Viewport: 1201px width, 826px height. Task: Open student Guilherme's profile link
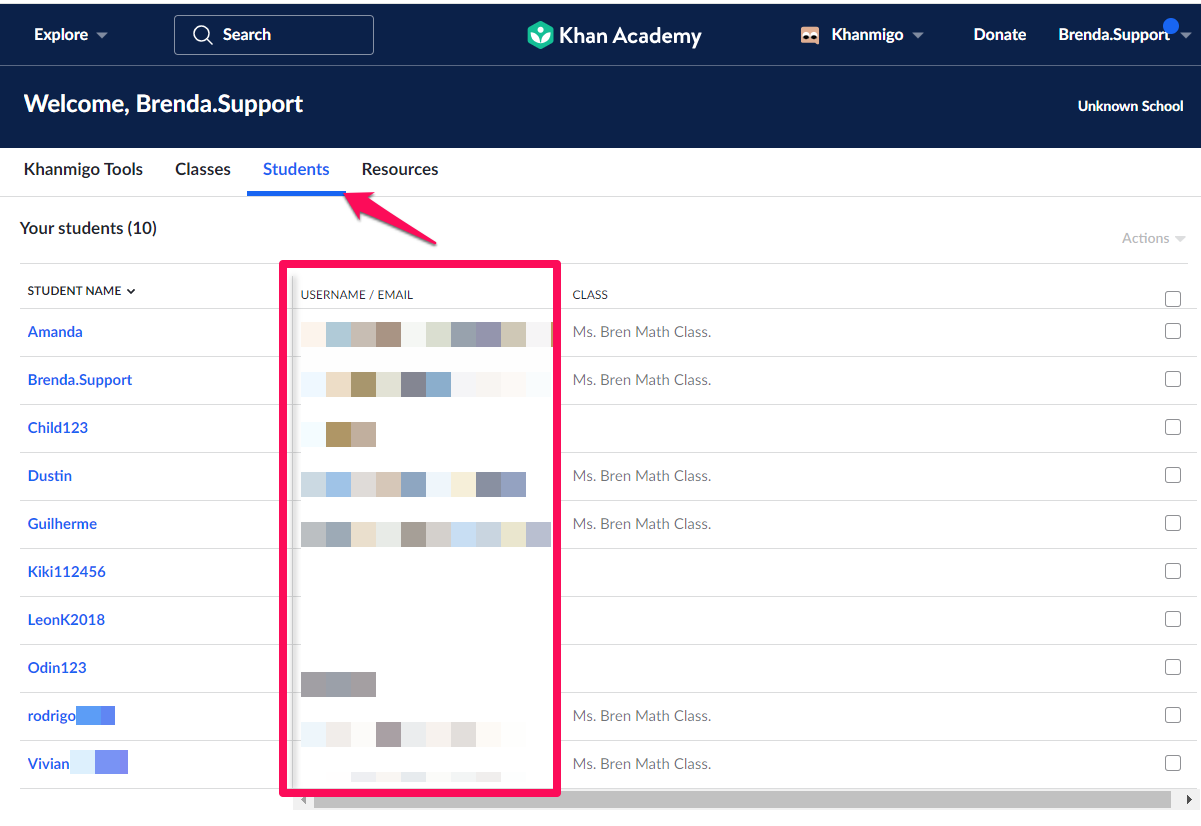tap(62, 523)
